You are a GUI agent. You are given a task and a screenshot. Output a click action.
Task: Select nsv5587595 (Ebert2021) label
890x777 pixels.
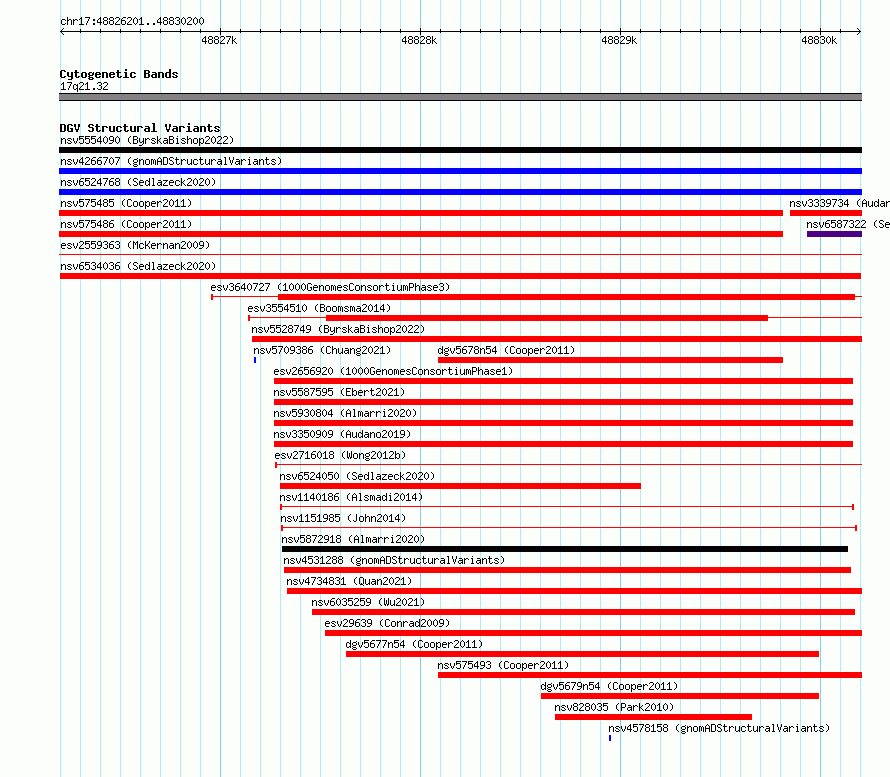[339, 392]
